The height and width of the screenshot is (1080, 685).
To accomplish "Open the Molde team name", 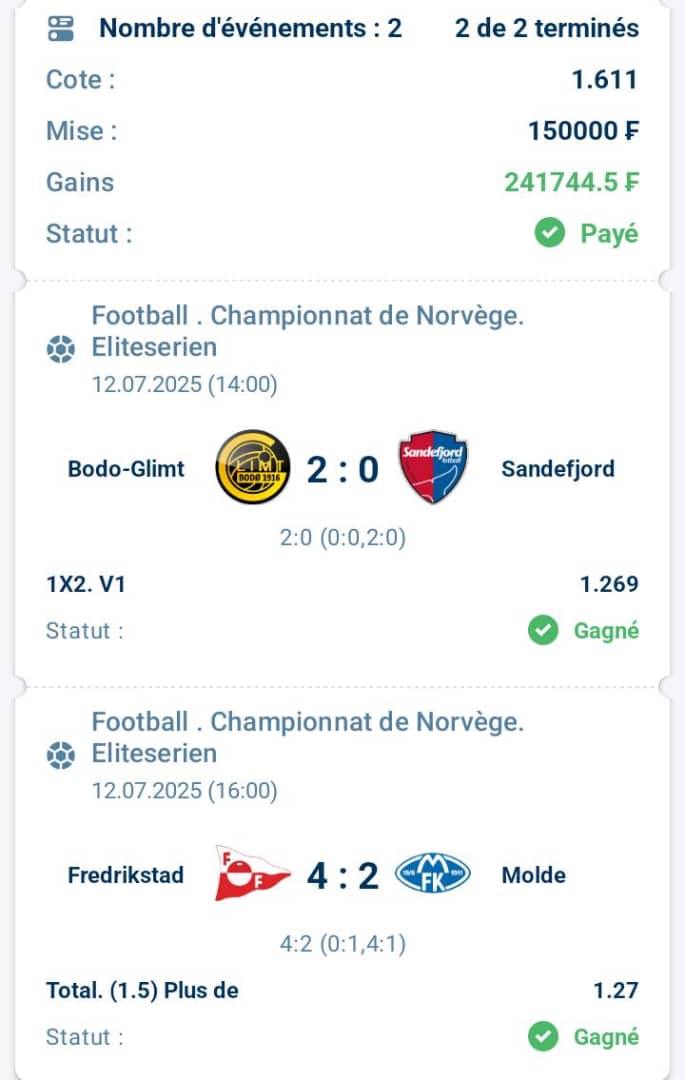I will (534, 875).
